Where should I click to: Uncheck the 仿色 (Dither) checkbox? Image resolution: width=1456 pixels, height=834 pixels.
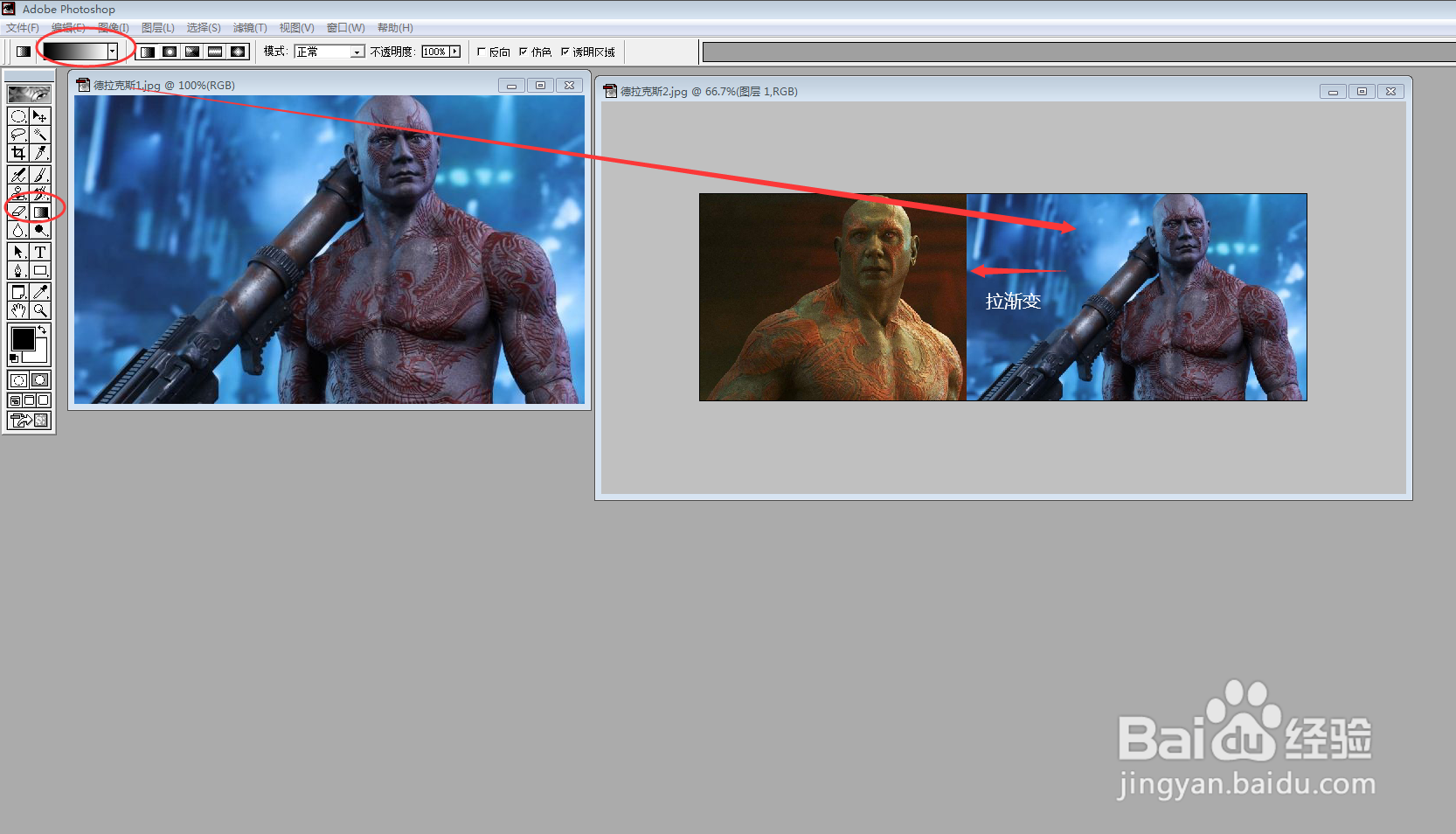coord(523,52)
